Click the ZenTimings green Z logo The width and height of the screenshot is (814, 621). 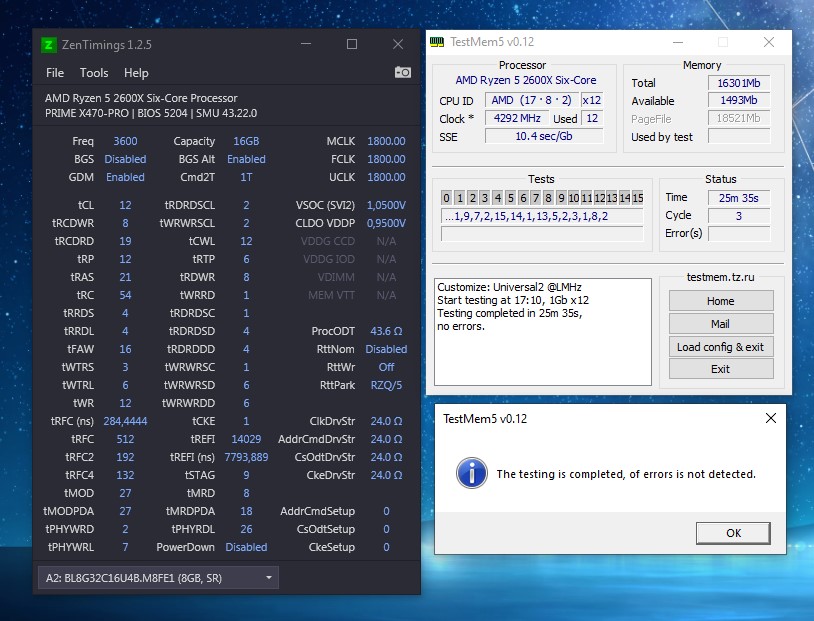48,45
